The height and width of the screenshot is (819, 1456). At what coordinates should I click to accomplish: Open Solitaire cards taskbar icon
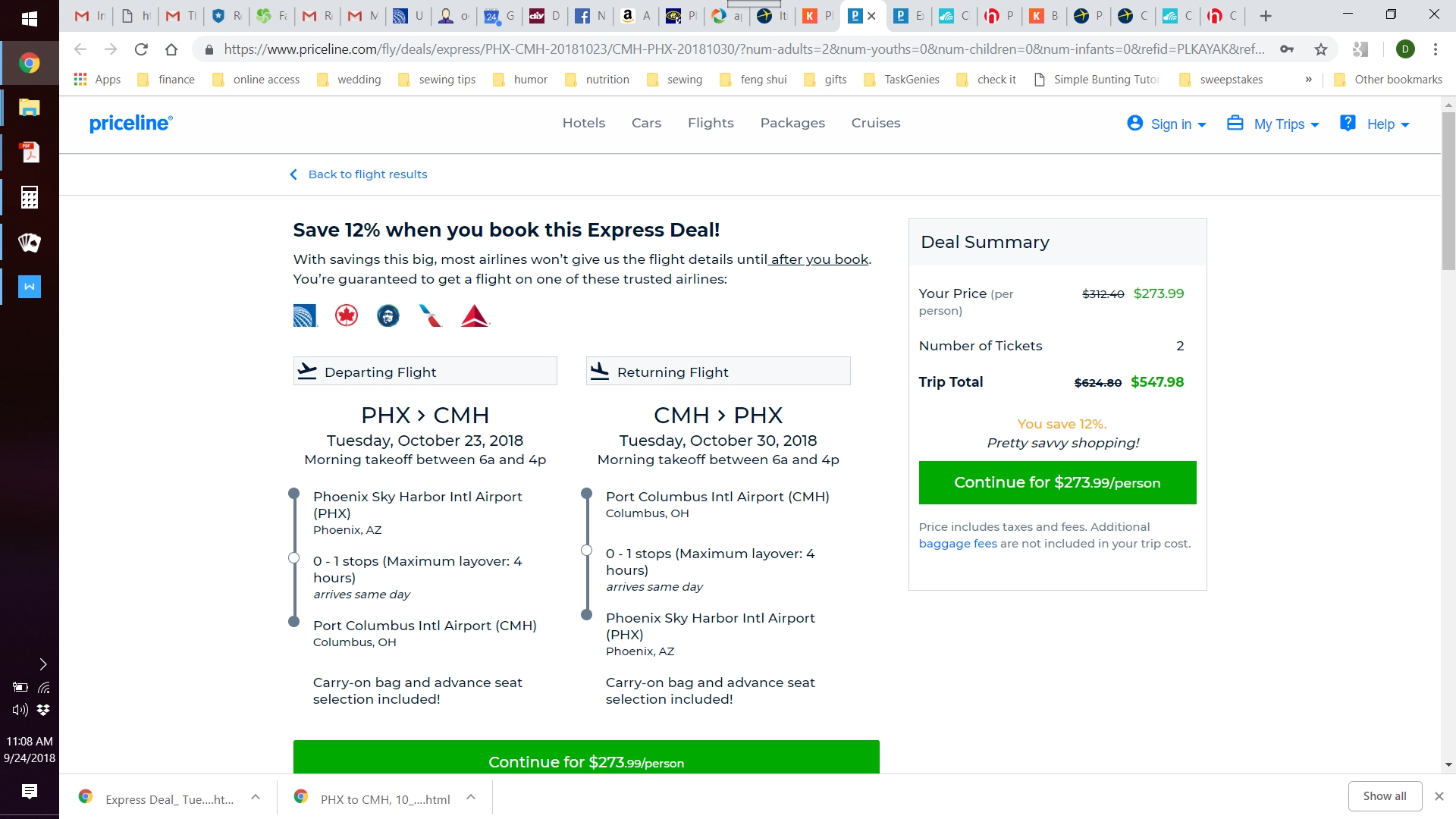[30, 242]
